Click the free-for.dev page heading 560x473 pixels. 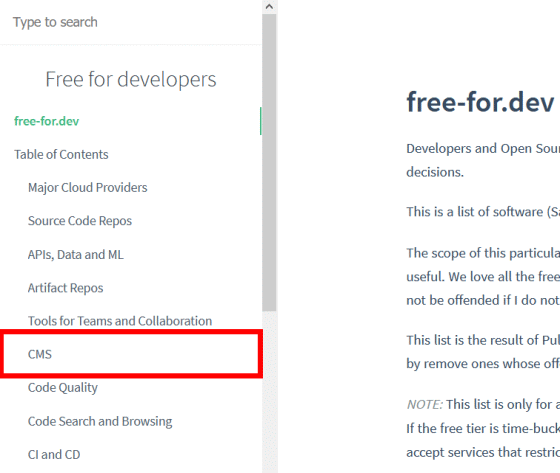click(x=480, y=103)
